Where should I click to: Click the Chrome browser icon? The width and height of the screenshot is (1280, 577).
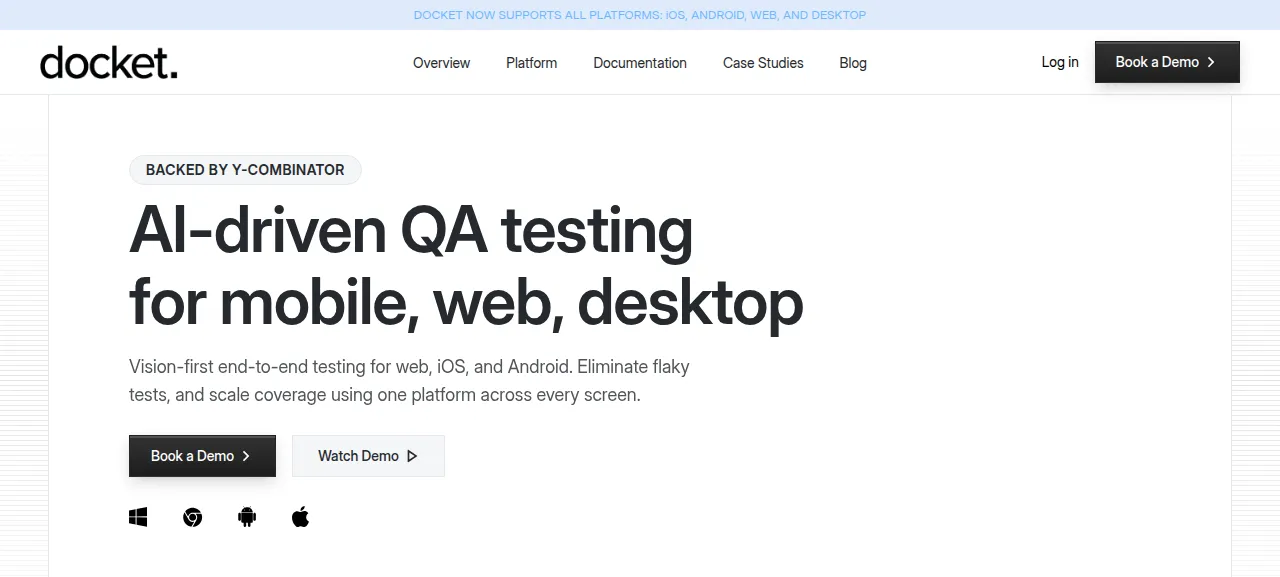(x=192, y=517)
